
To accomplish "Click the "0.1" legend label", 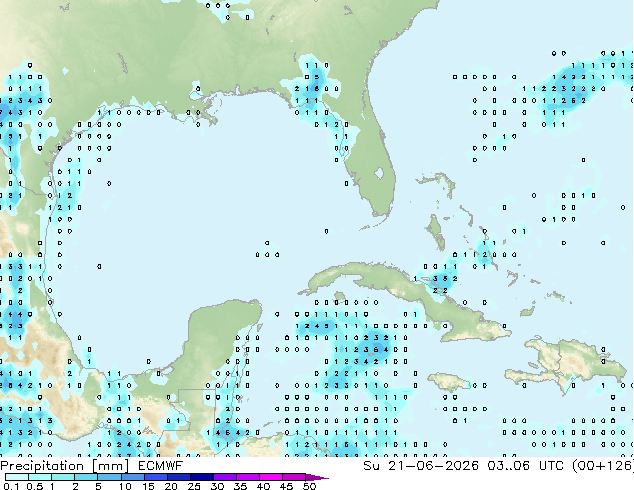I will pyautogui.click(x=11, y=486).
